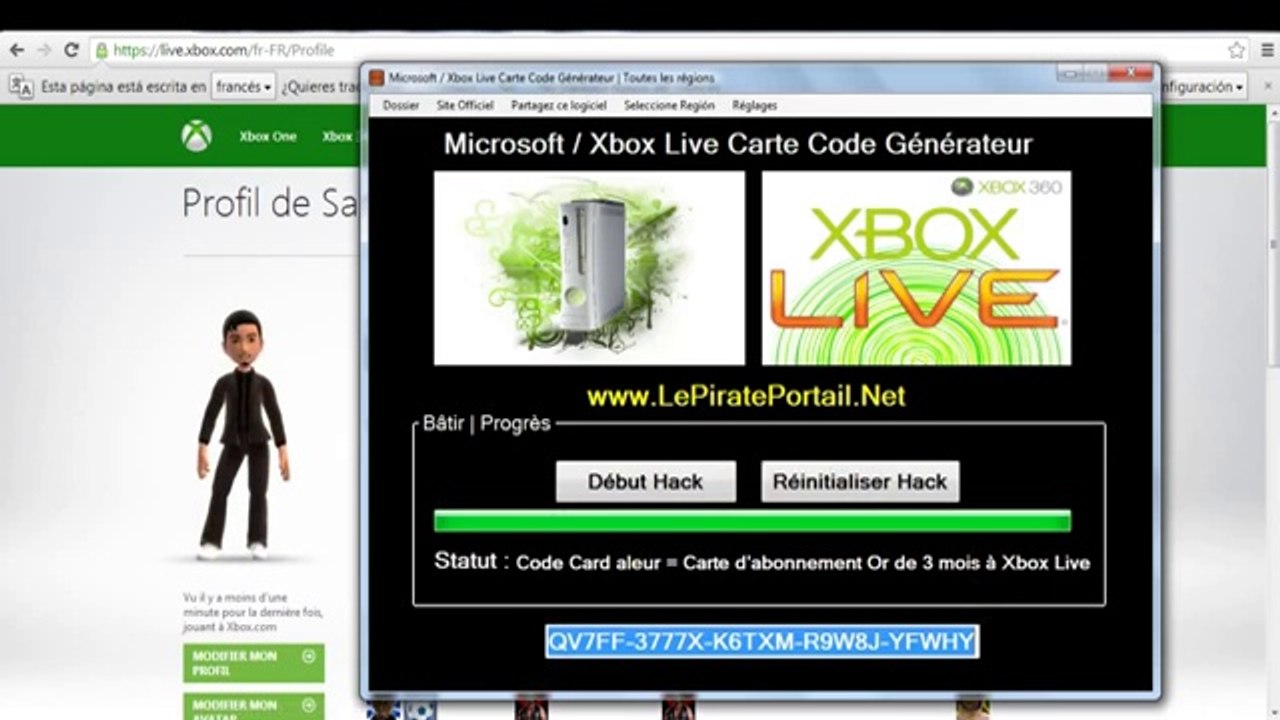Click the browser back arrow

pos(17,50)
